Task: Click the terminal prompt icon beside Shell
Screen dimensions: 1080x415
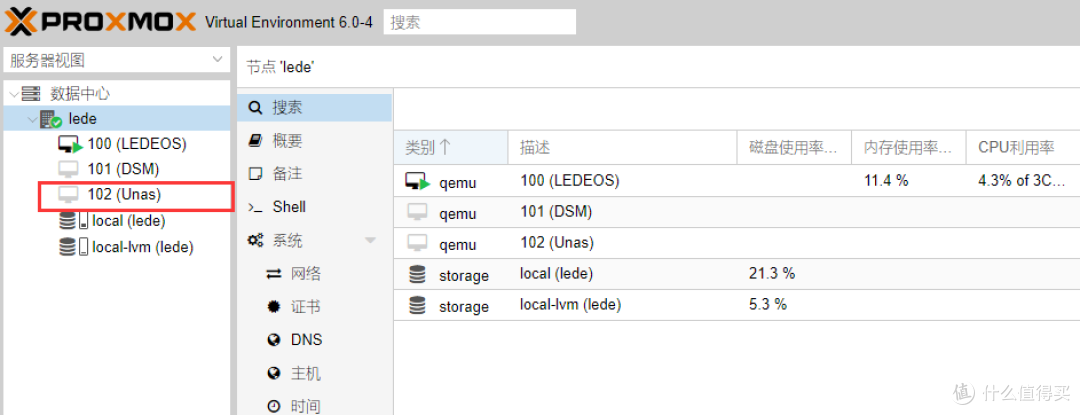Action: click(x=255, y=207)
